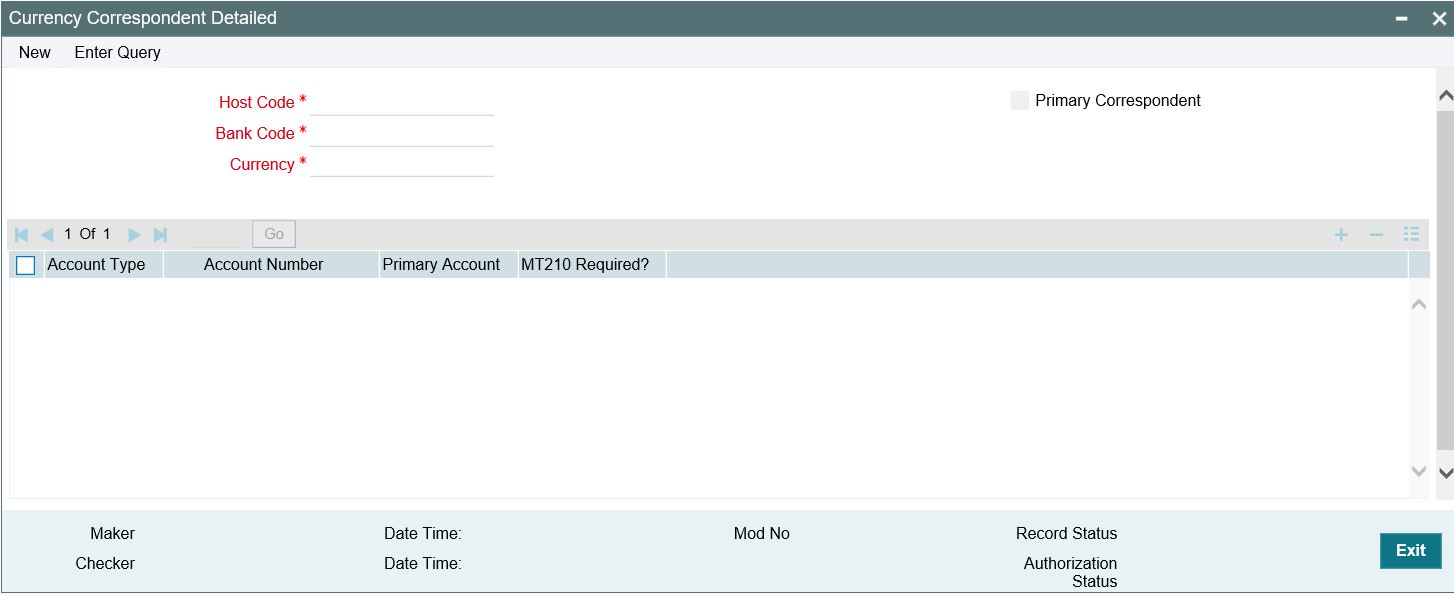
Task: Close the Currency Correspondent Detailed window
Action: pyautogui.click(x=1439, y=19)
